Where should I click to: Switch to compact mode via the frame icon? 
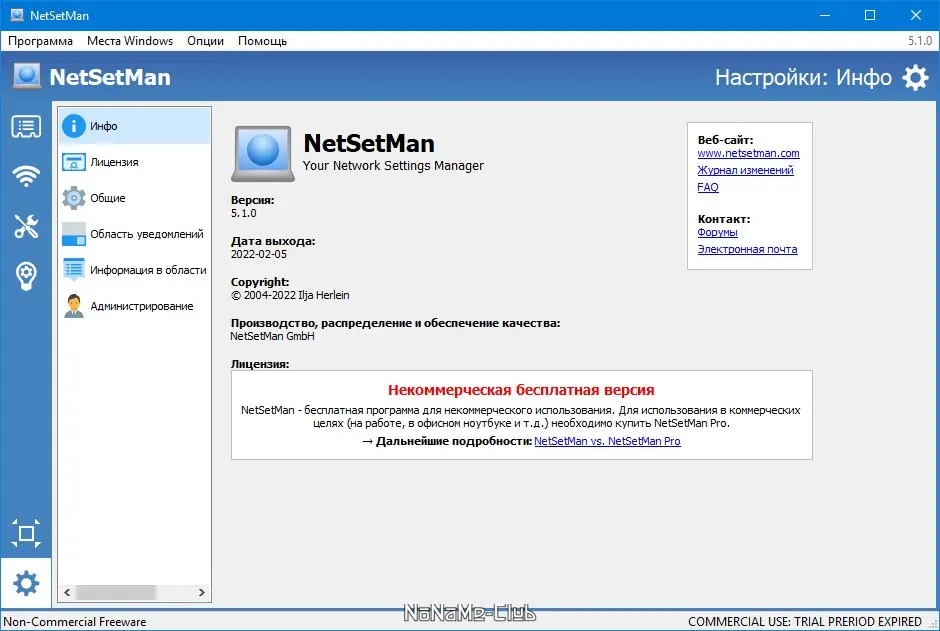coord(26,533)
